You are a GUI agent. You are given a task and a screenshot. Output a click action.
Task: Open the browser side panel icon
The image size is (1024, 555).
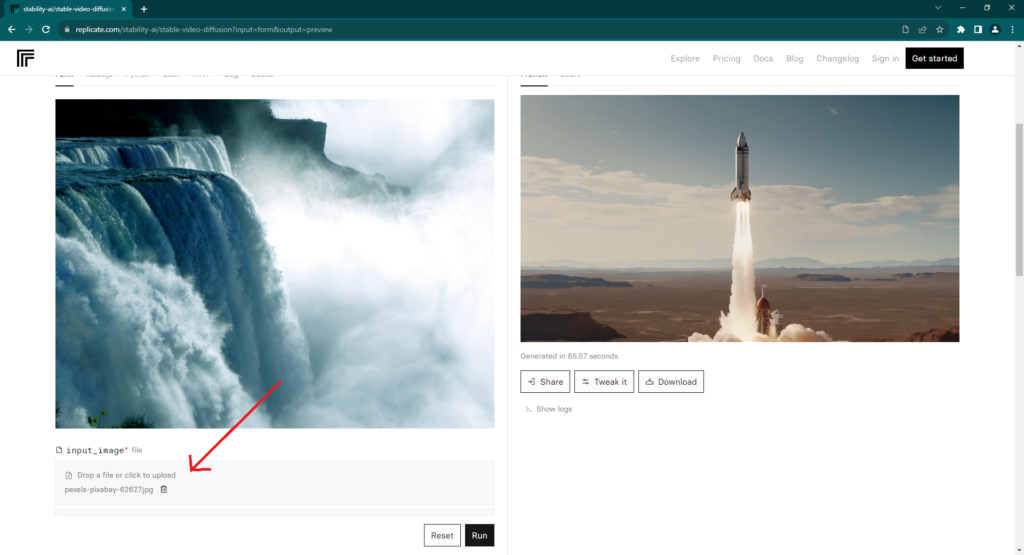click(978, 29)
